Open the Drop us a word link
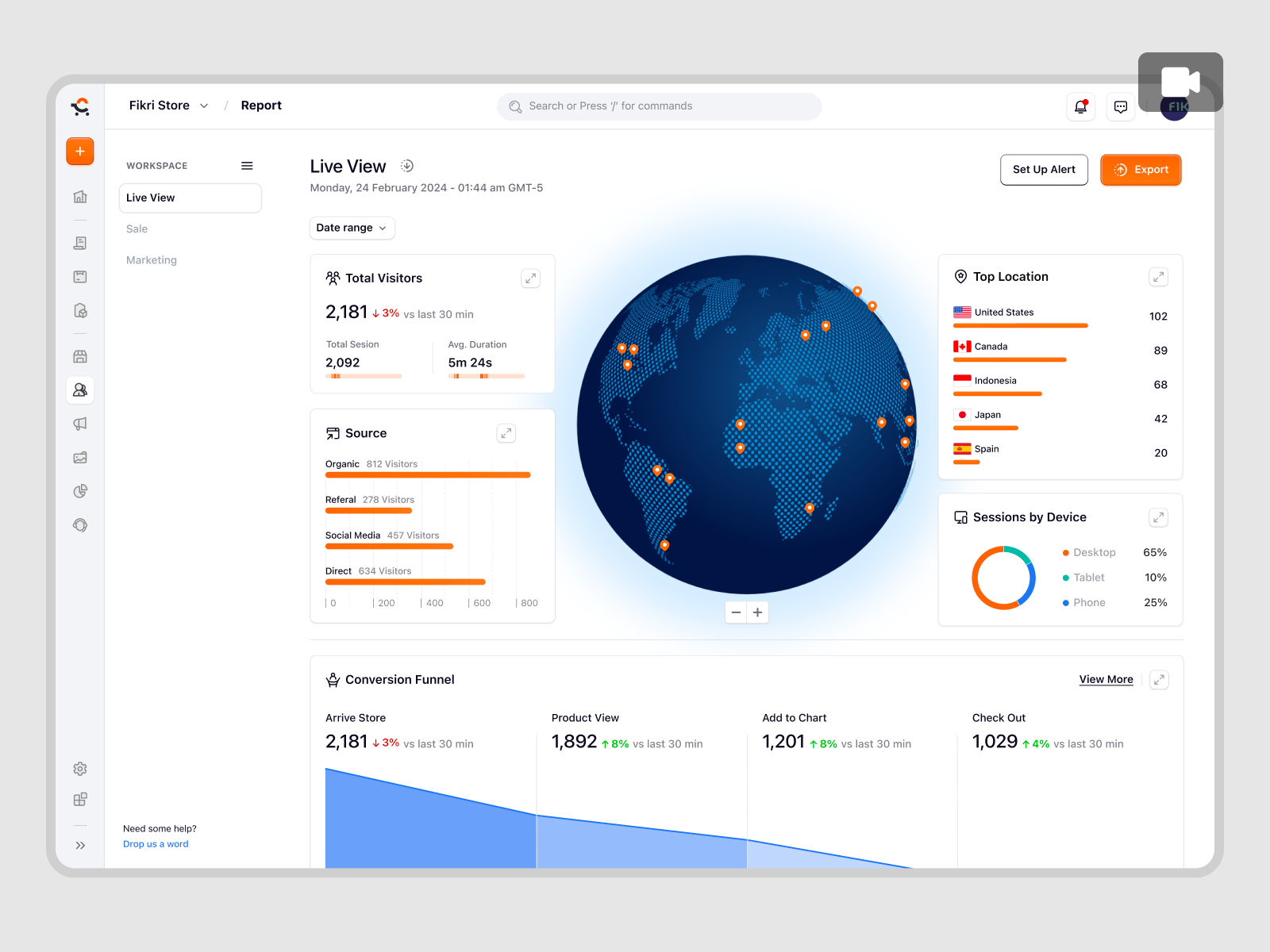This screenshot has height=952, width=1270. [156, 843]
